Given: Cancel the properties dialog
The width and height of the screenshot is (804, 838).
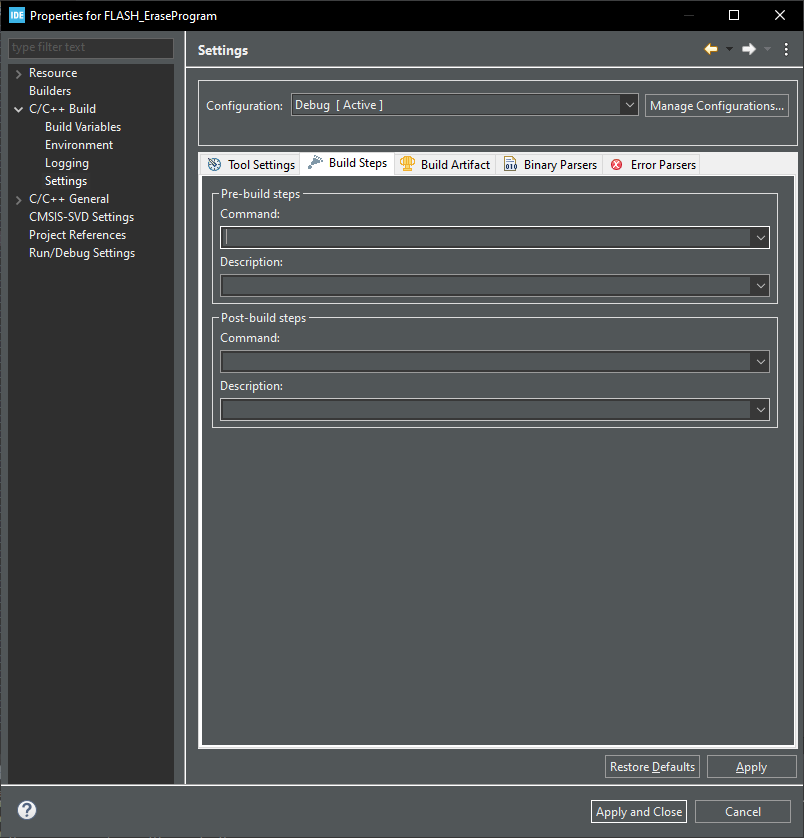Looking at the screenshot, I should (x=743, y=812).
